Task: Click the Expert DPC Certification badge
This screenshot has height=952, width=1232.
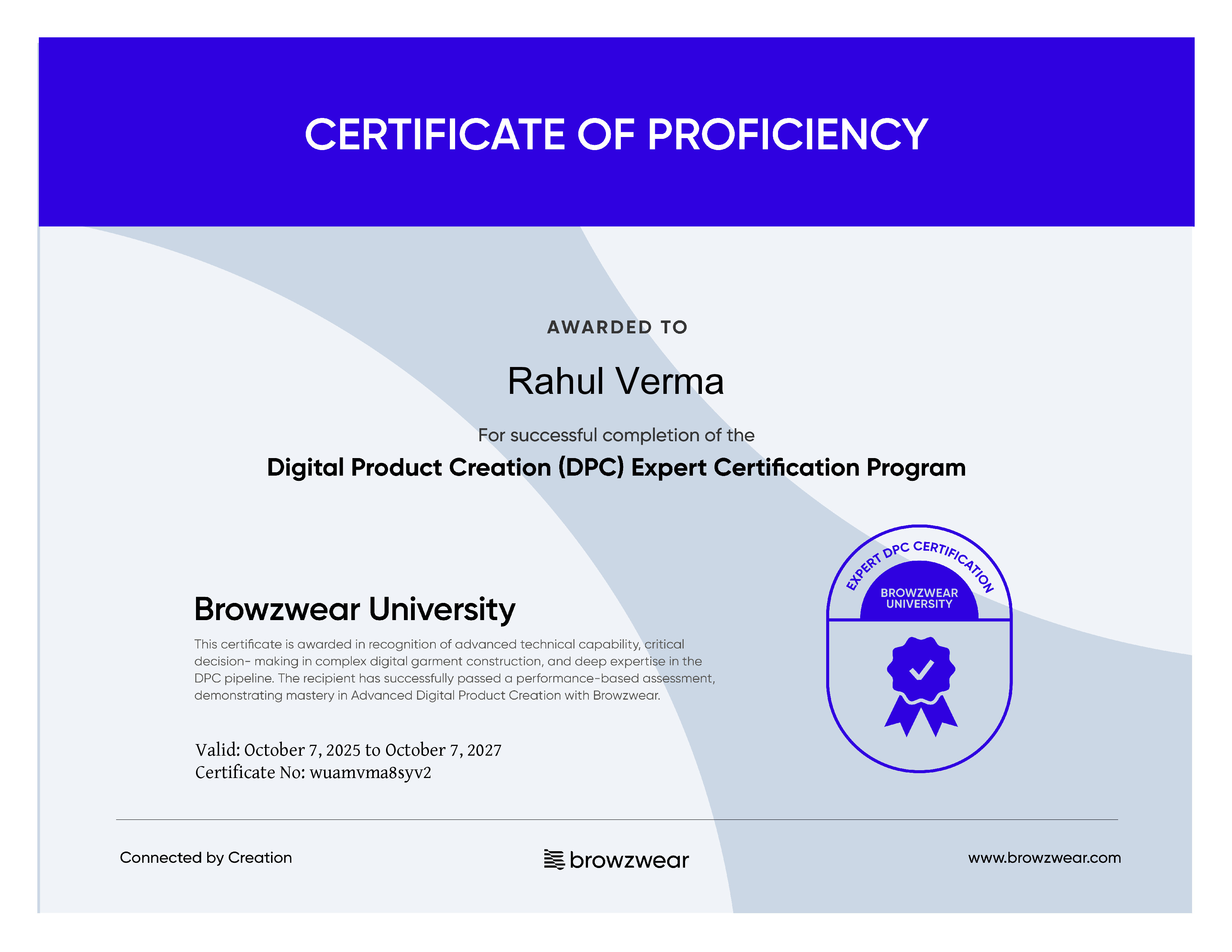Action: point(920,648)
